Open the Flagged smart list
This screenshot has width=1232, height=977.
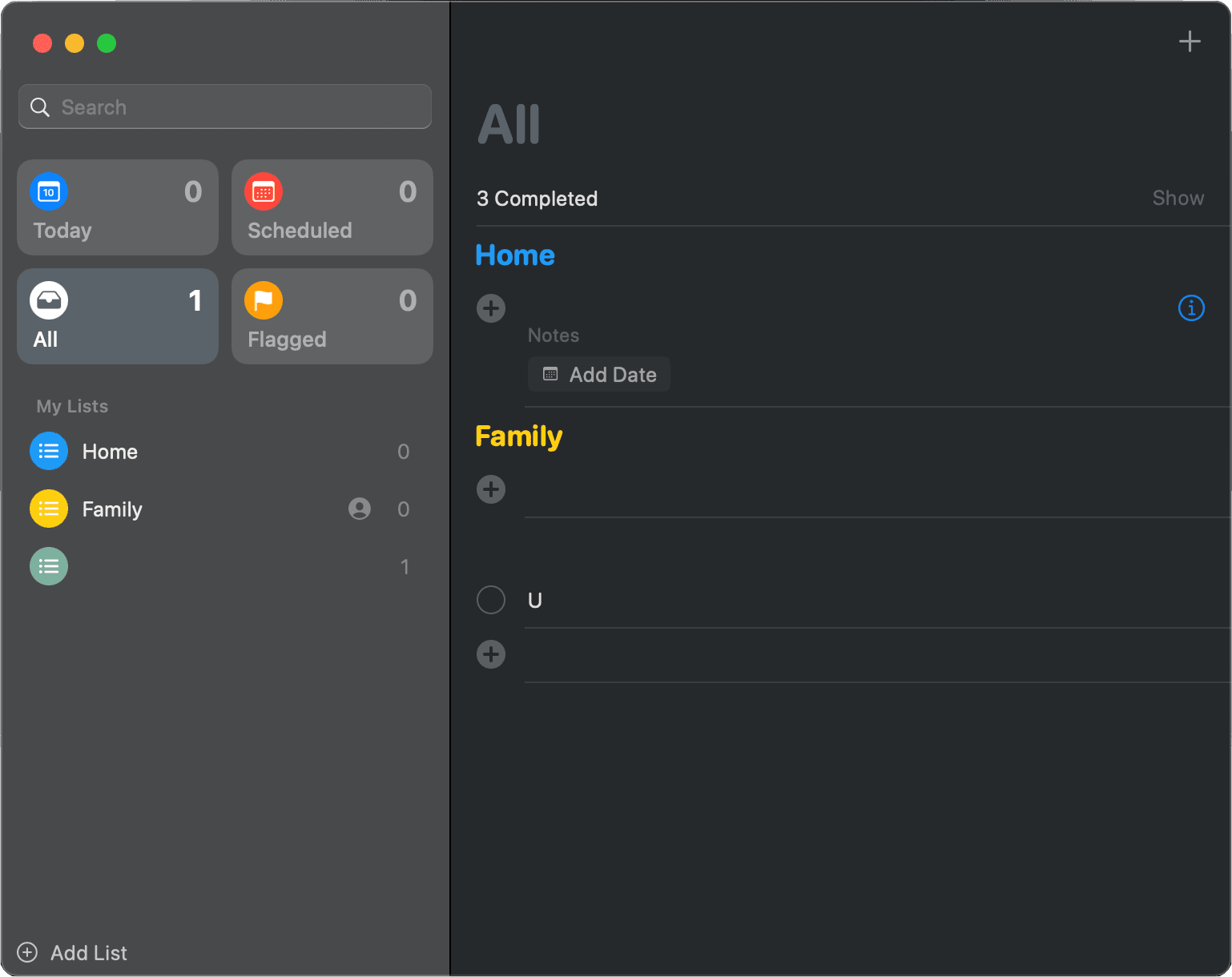(x=332, y=317)
